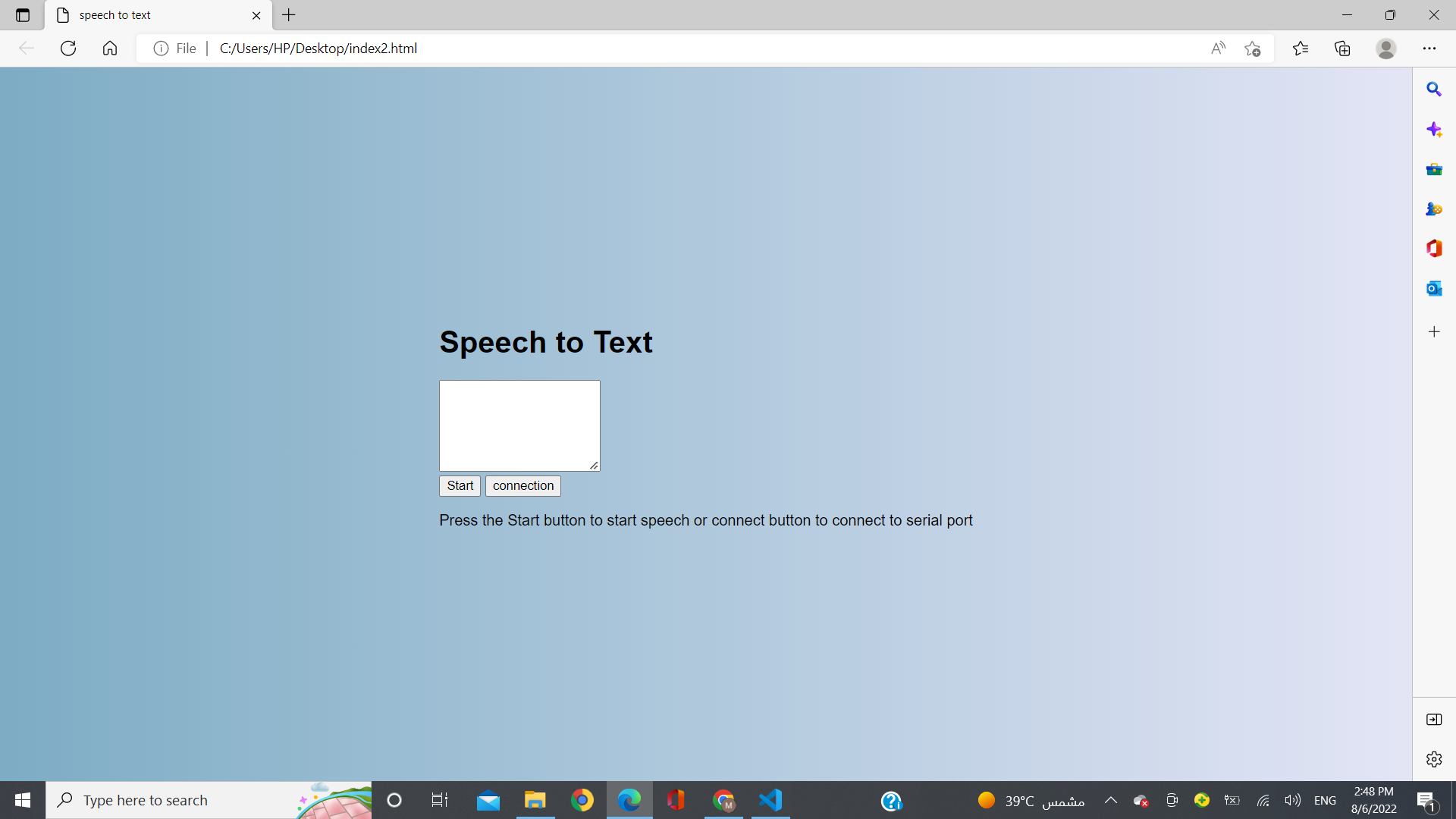Open Edge sidebar settings gear
The width and height of the screenshot is (1456, 819).
pyautogui.click(x=1433, y=759)
